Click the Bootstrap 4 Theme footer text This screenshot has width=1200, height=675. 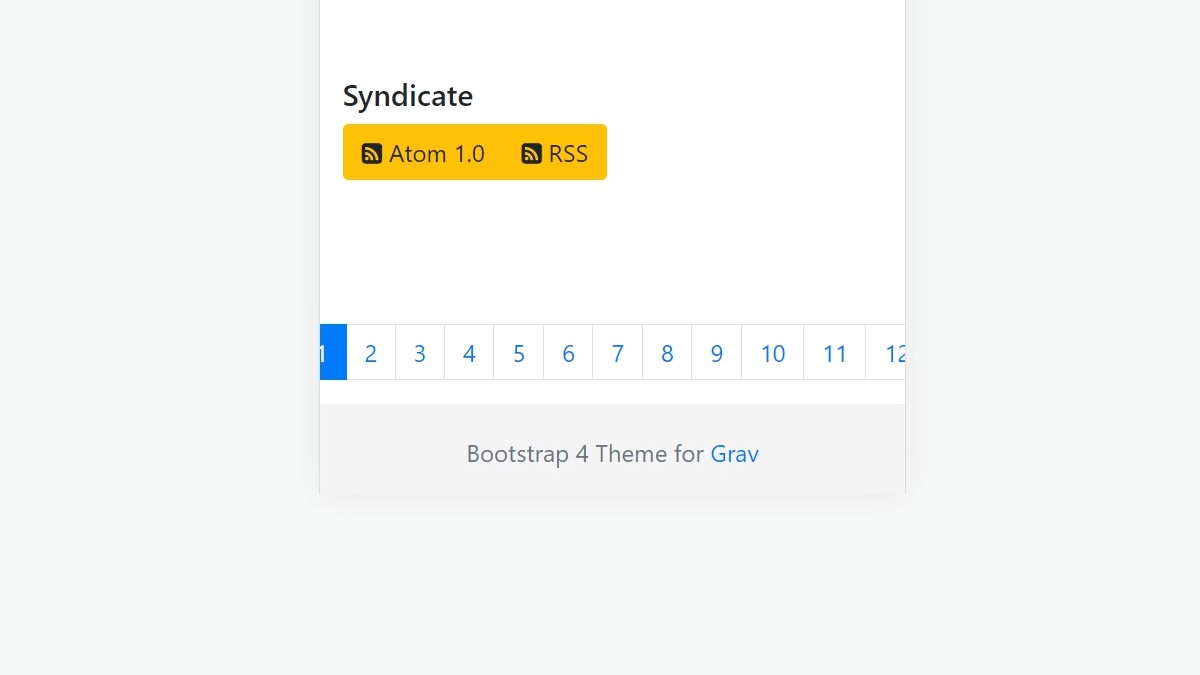[585, 454]
